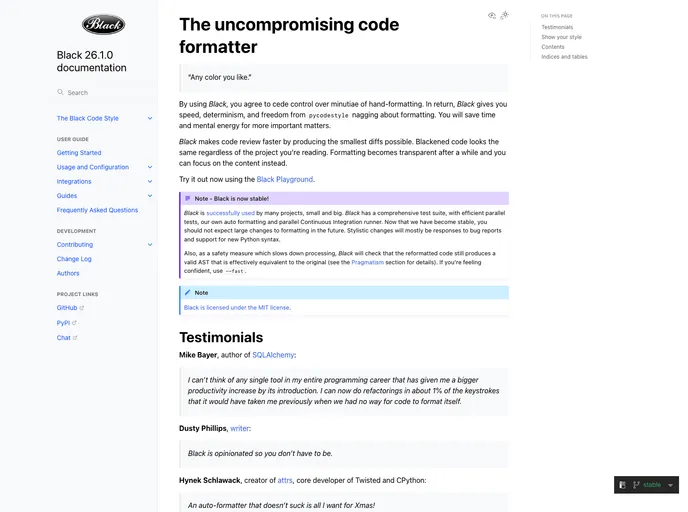Go to Frequently Asked Questions page
The height and width of the screenshot is (512, 688).
pyautogui.click(x=97, y=210)
